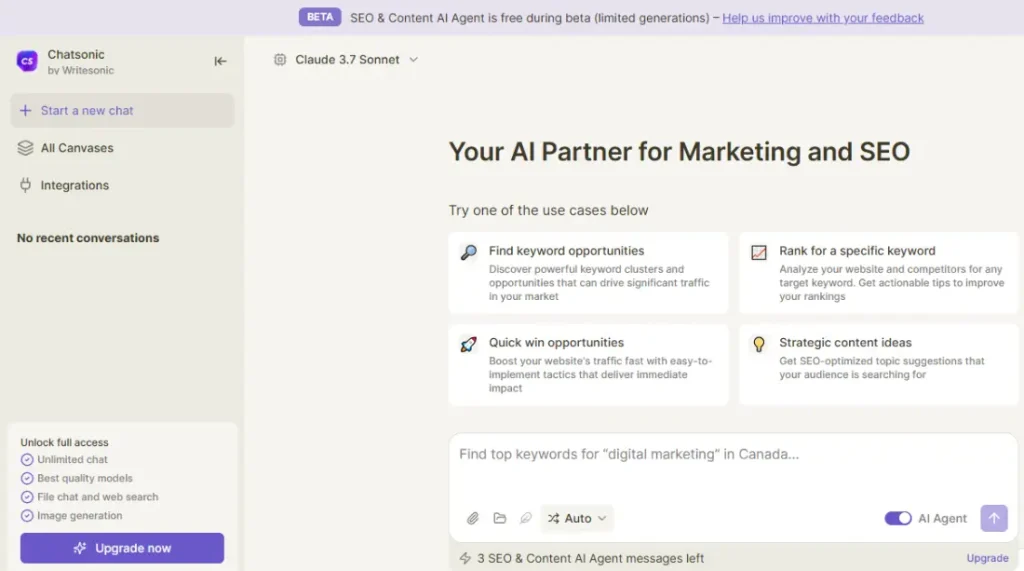1024x571 pixels.
Task: Click the paperclip attach file icon
Action: pos(473,518)
